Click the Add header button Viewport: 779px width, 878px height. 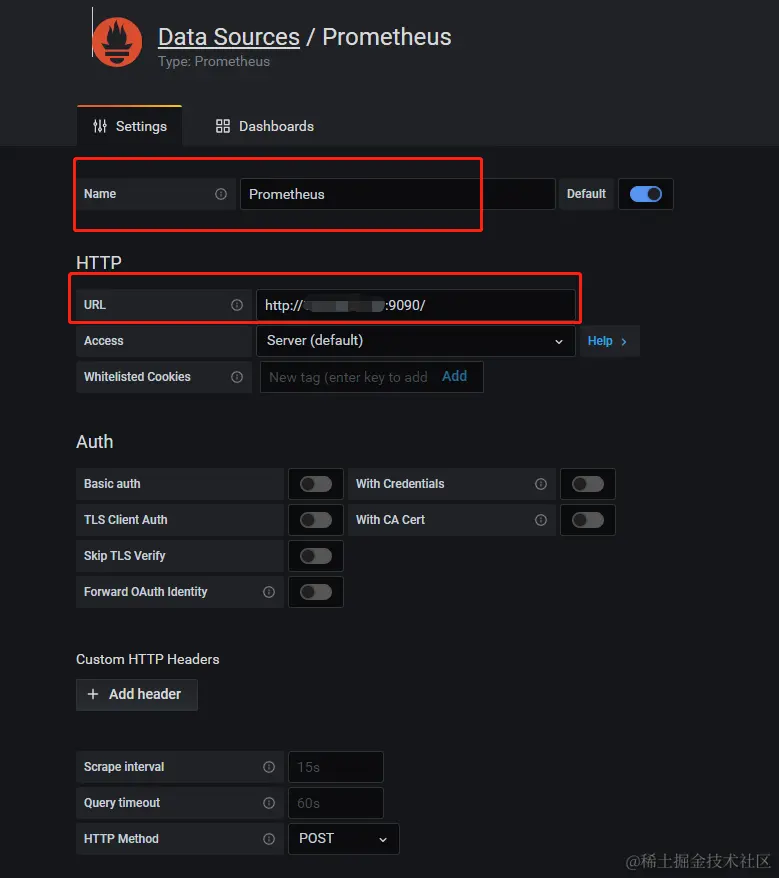tap(137, 694)
